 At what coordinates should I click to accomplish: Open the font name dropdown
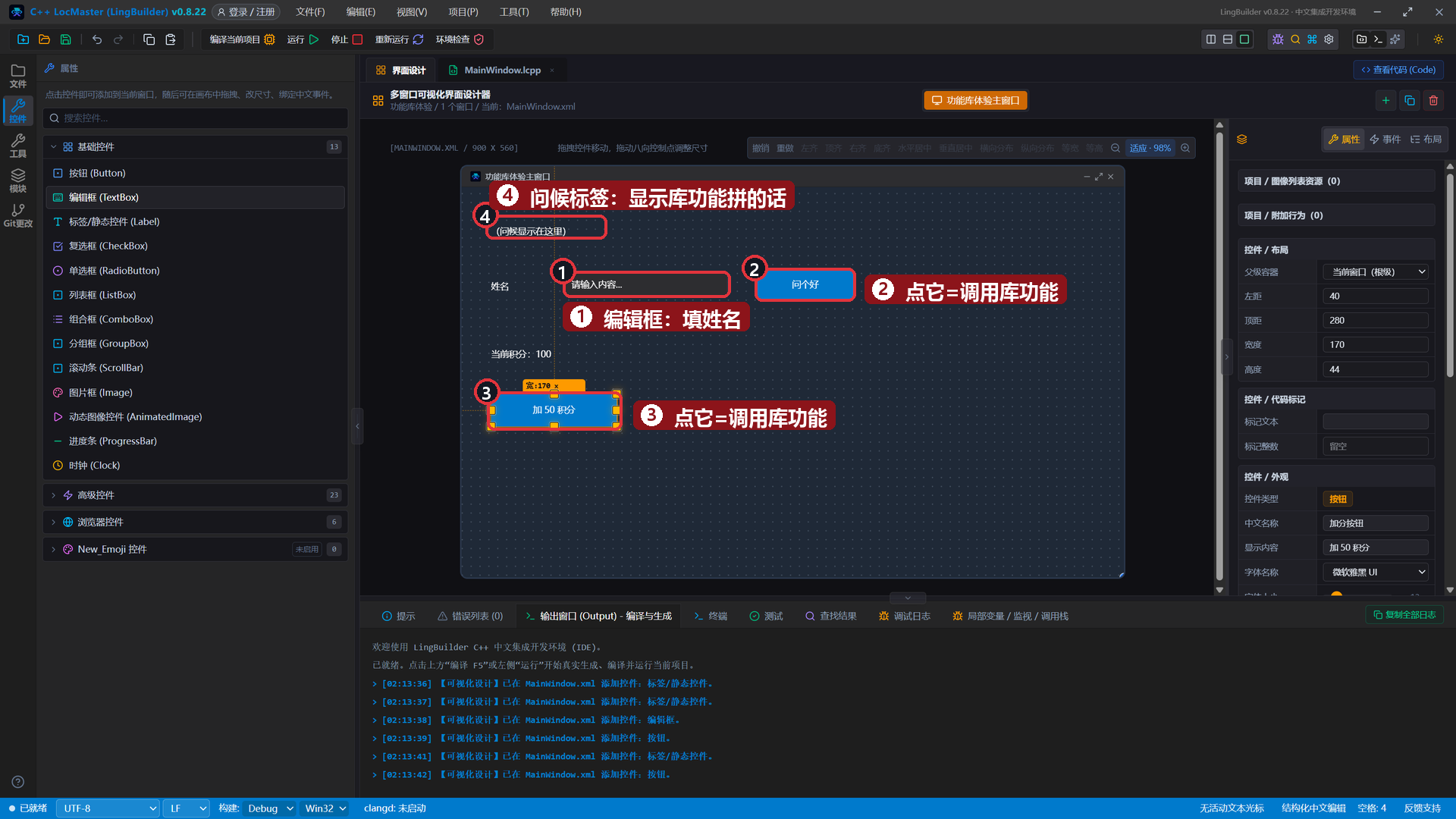click(x=1376, y=573)
